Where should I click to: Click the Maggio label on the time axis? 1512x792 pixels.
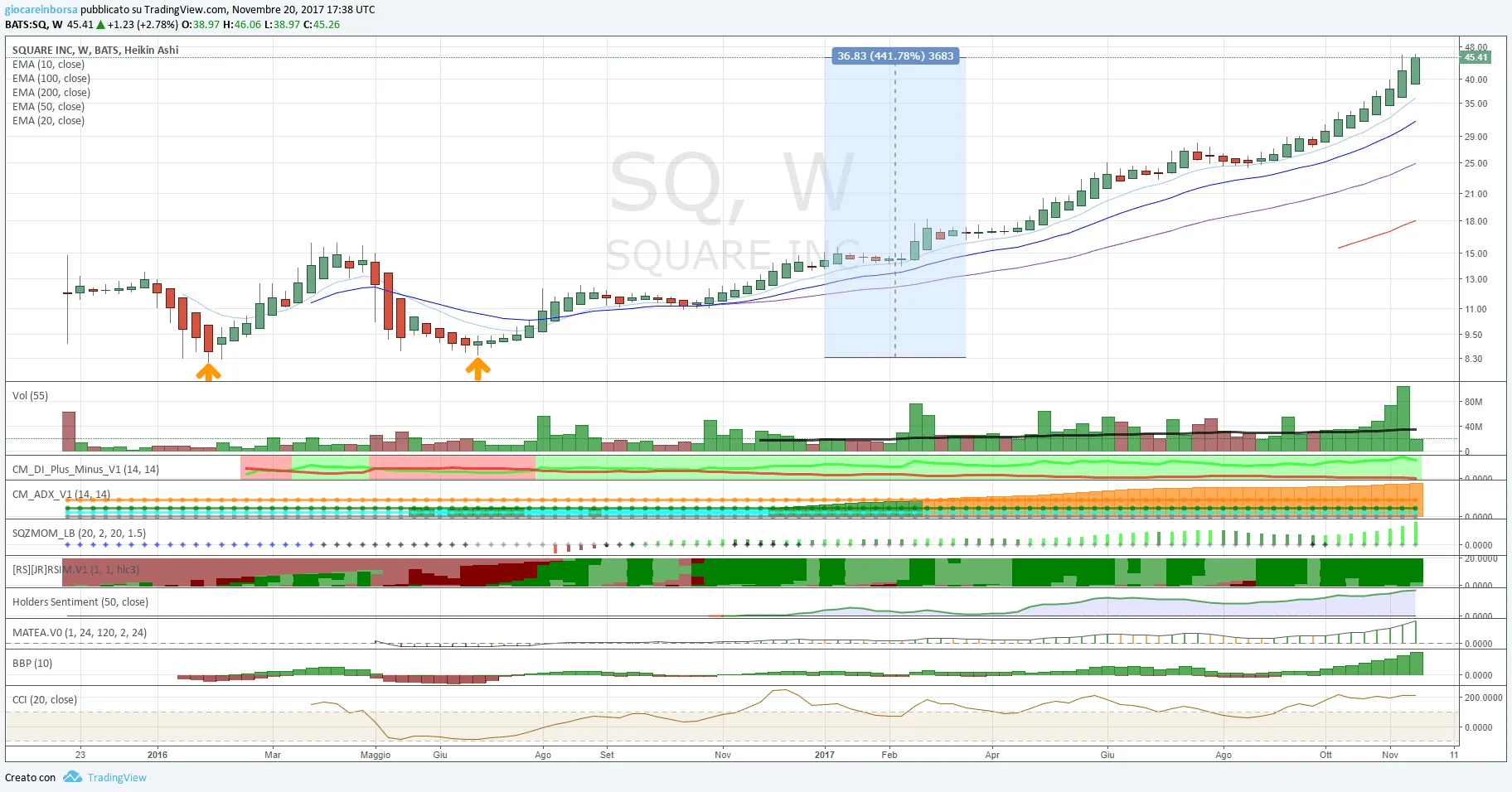point(376,756)
